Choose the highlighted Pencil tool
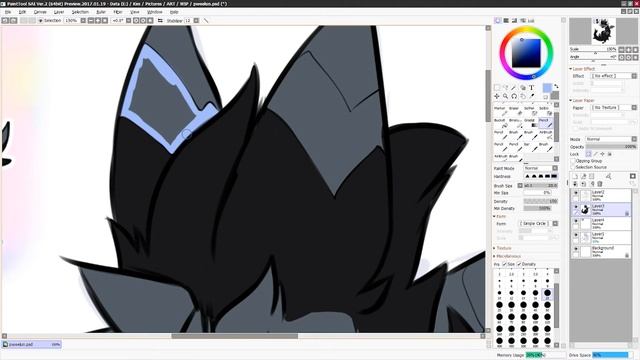 pos(545,123)
